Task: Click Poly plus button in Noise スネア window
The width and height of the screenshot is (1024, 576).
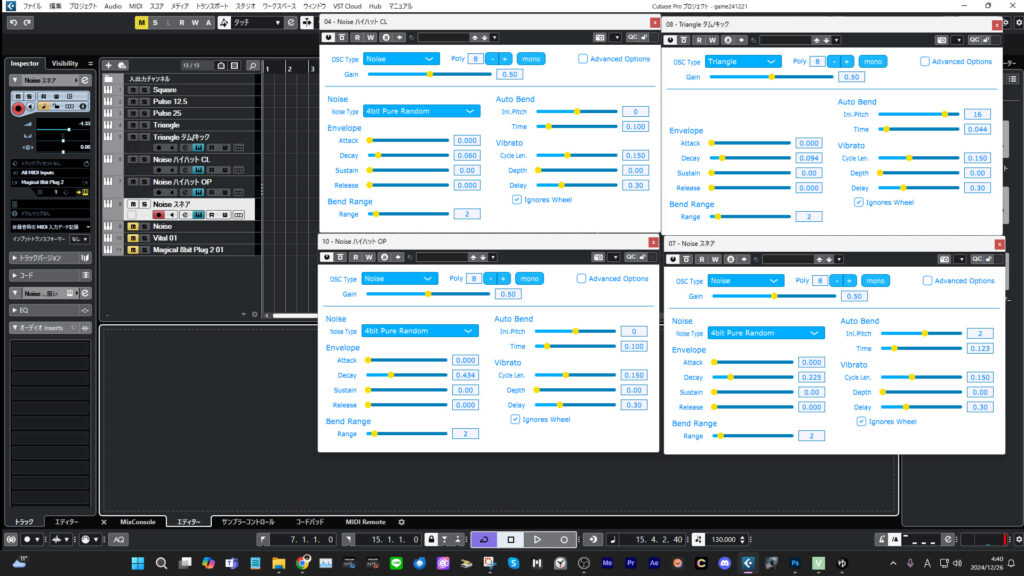Action: 849,281
